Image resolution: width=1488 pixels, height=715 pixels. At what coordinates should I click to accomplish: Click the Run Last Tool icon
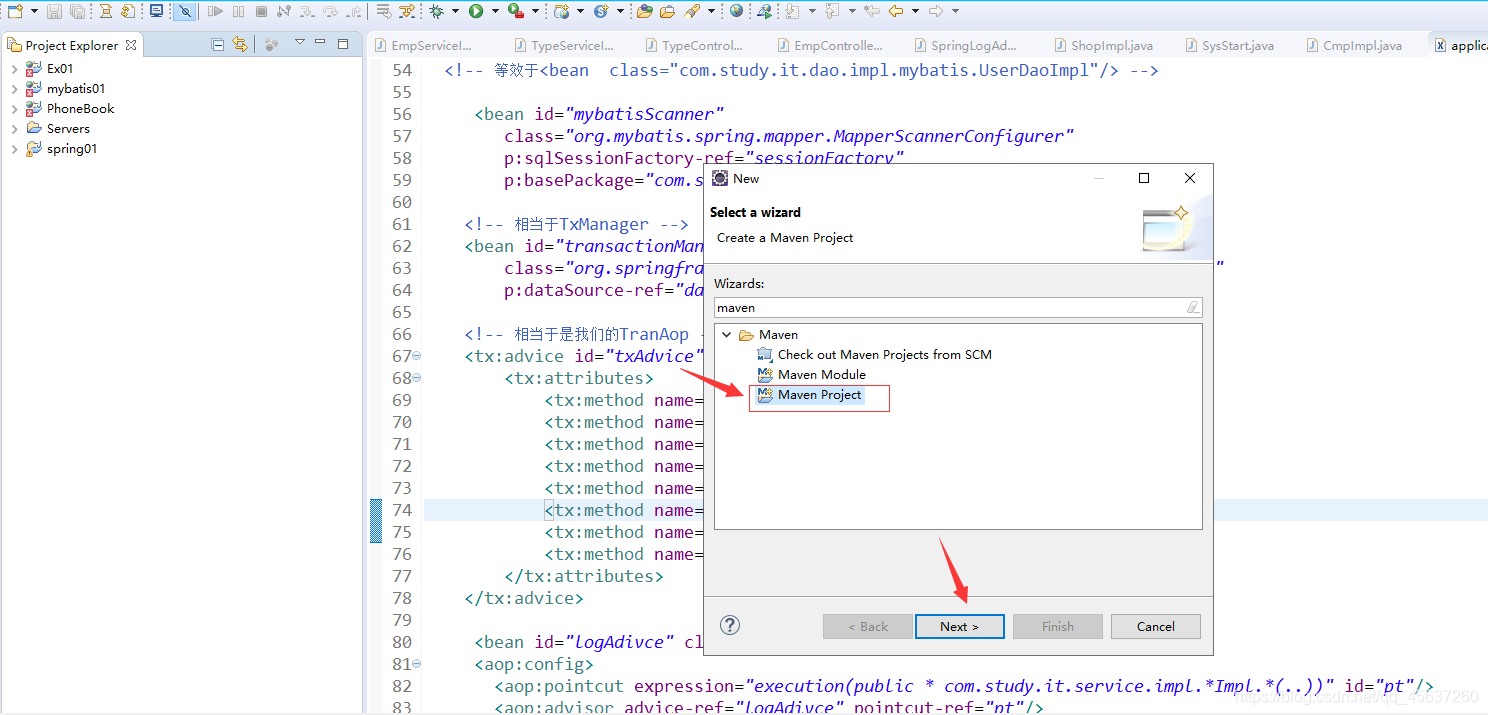(x=515, y=11)
